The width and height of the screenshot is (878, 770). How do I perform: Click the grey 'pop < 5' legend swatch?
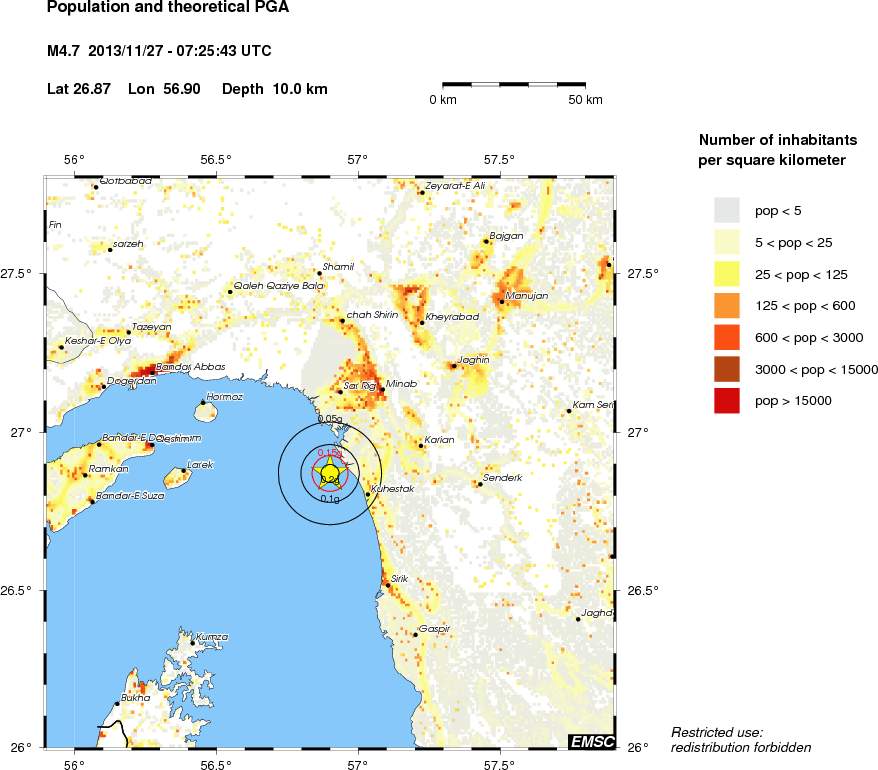726,210
